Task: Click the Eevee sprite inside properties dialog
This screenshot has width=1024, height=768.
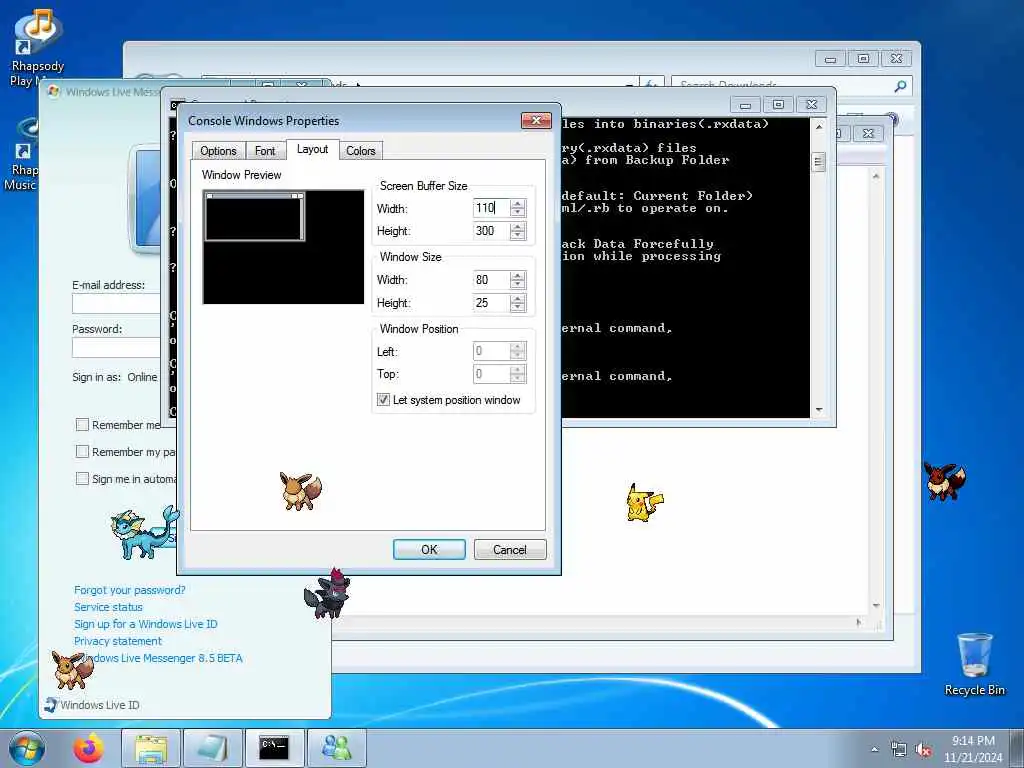Action: (x=300, y=490)
